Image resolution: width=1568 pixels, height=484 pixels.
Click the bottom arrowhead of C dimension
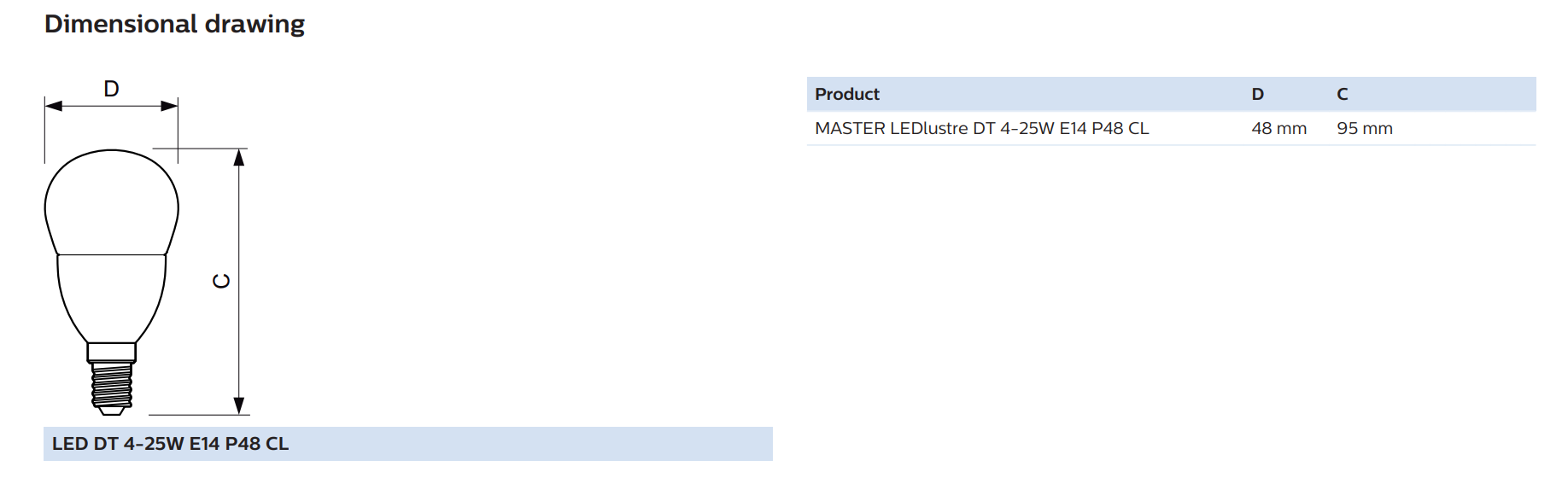click(239, 405)
